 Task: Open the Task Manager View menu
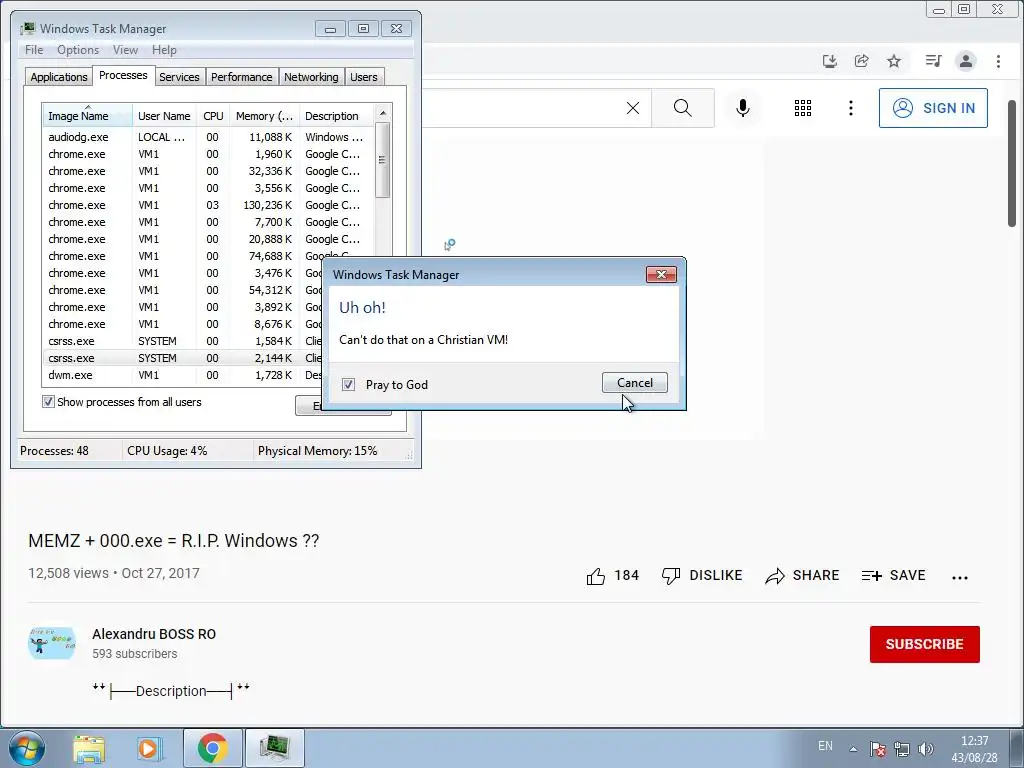(125, 50)
